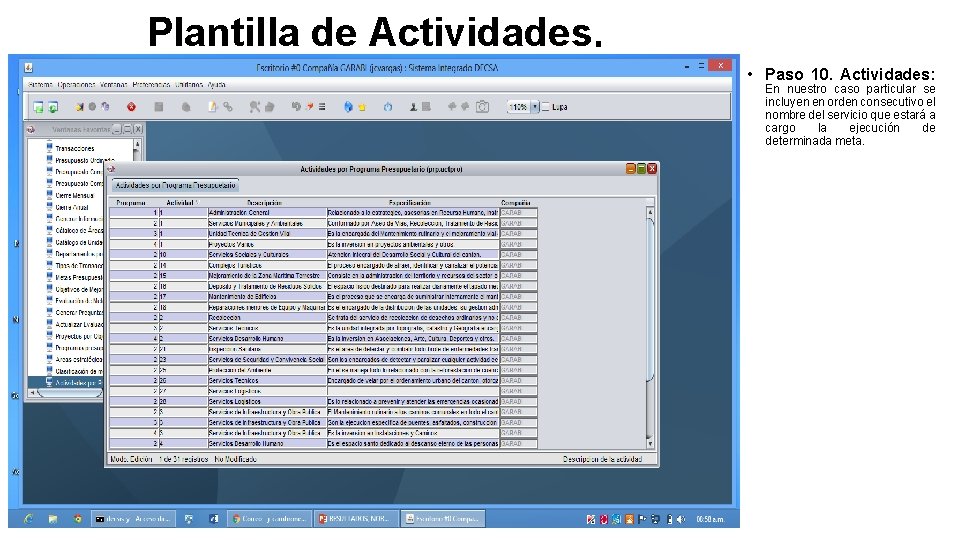Click the activities table vertical scrollbar thumb
This screenshot has width=960, height=540.
[650, 300]
